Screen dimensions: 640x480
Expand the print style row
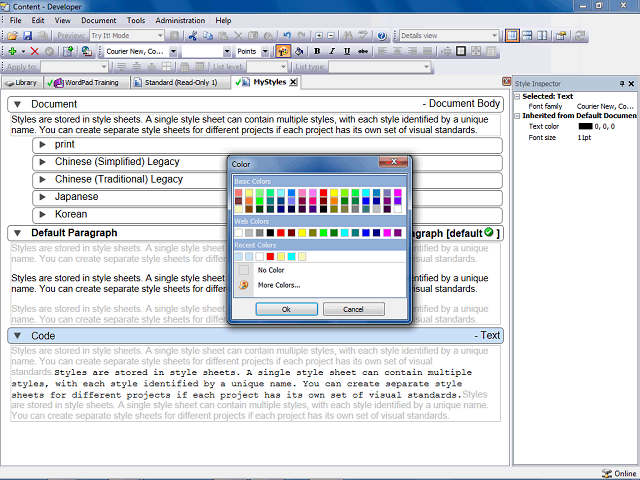click(42, 144)
